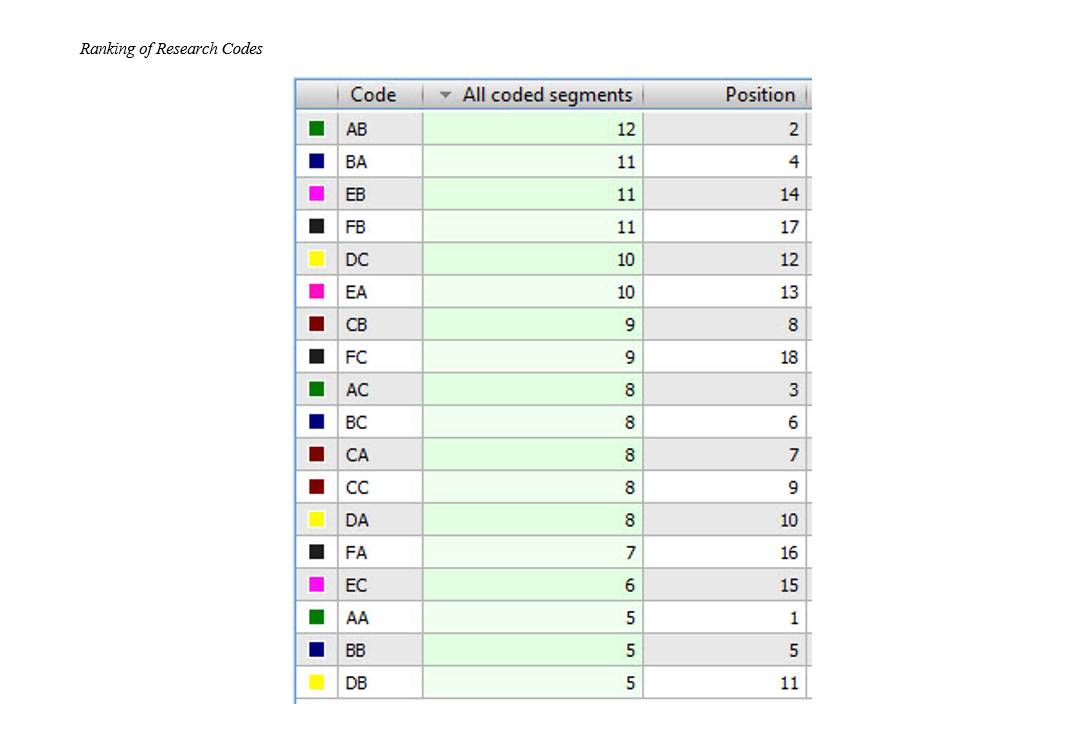The width and height of the screenshot is (1084, 754).
Task: Click the code name DA
Action: click(x=357, y=520)
